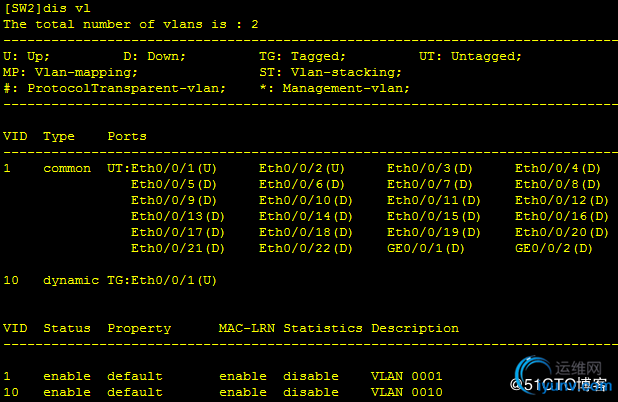Screen dimensions: 618x402
Task: Click the GE0/0/2(D) port entry
Action: [x=554, y=249]
